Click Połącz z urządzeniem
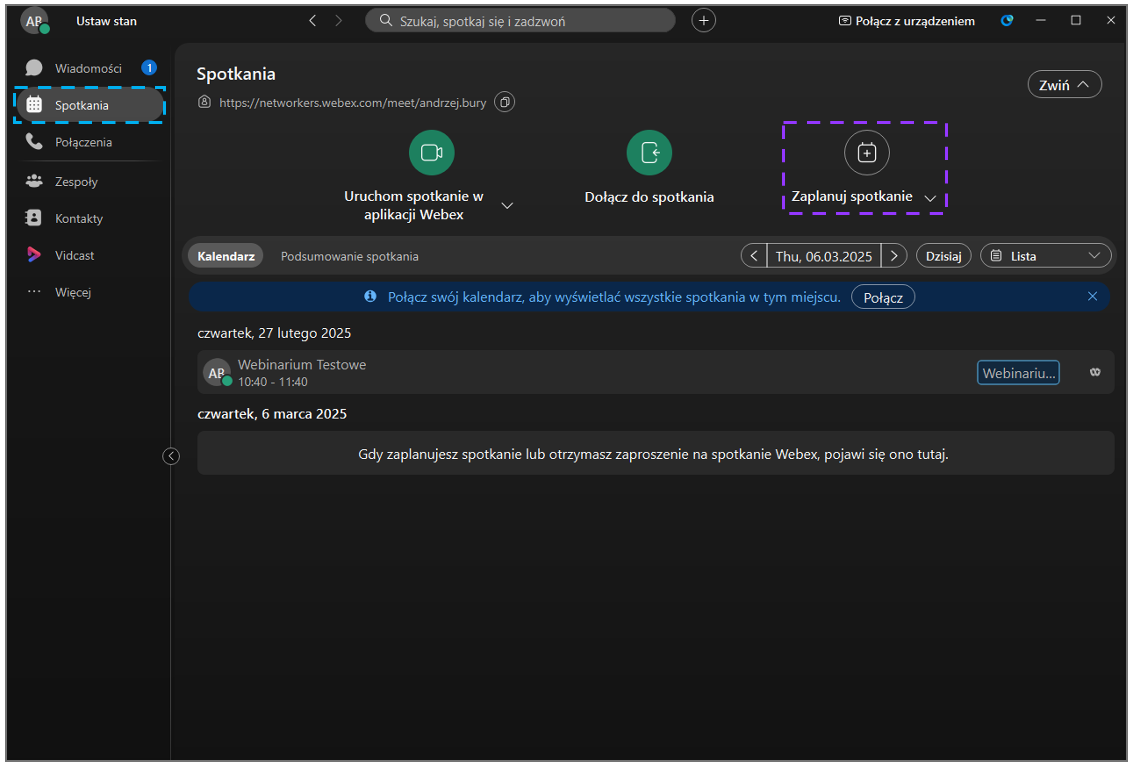 coord(906,21)
